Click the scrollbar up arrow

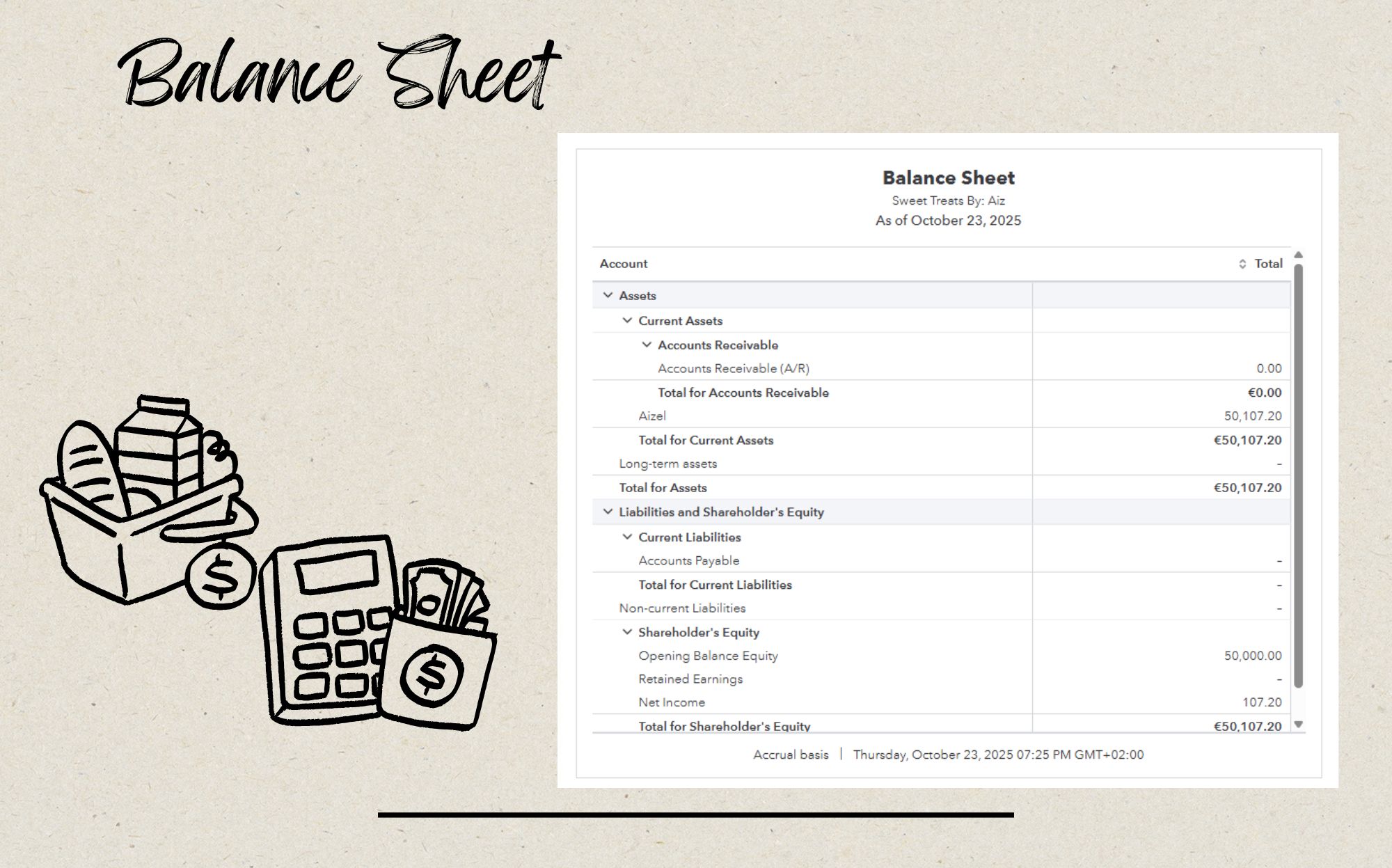pyautogui.click(x=1298, y=255)
